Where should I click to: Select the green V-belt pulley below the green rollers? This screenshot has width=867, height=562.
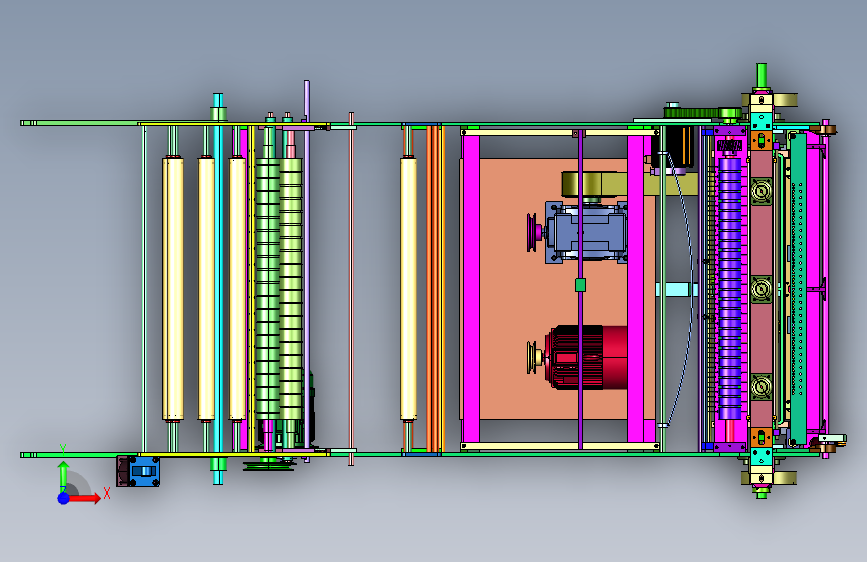pos(269,466)
